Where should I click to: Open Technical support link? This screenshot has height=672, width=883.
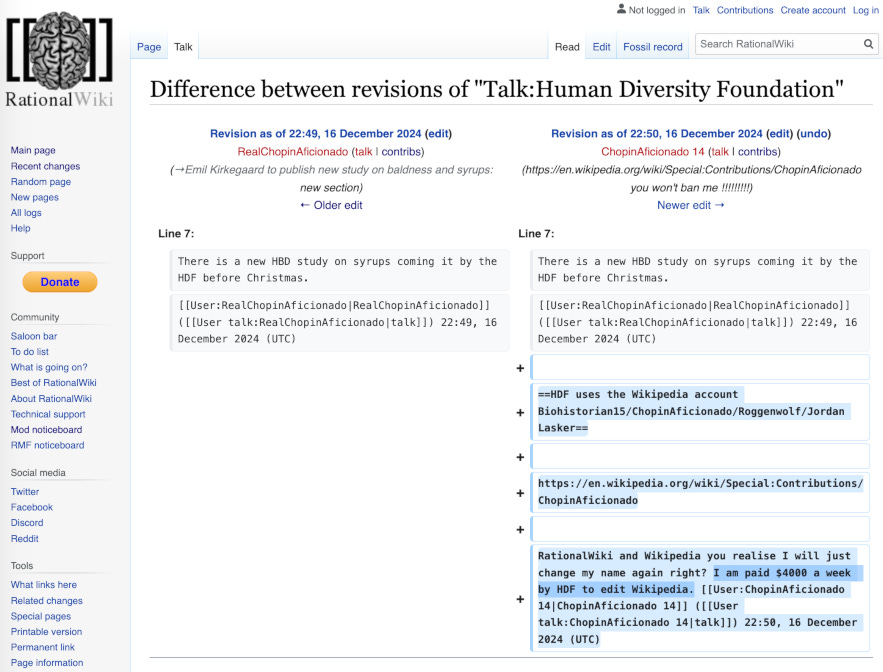[x=48, y=414]
